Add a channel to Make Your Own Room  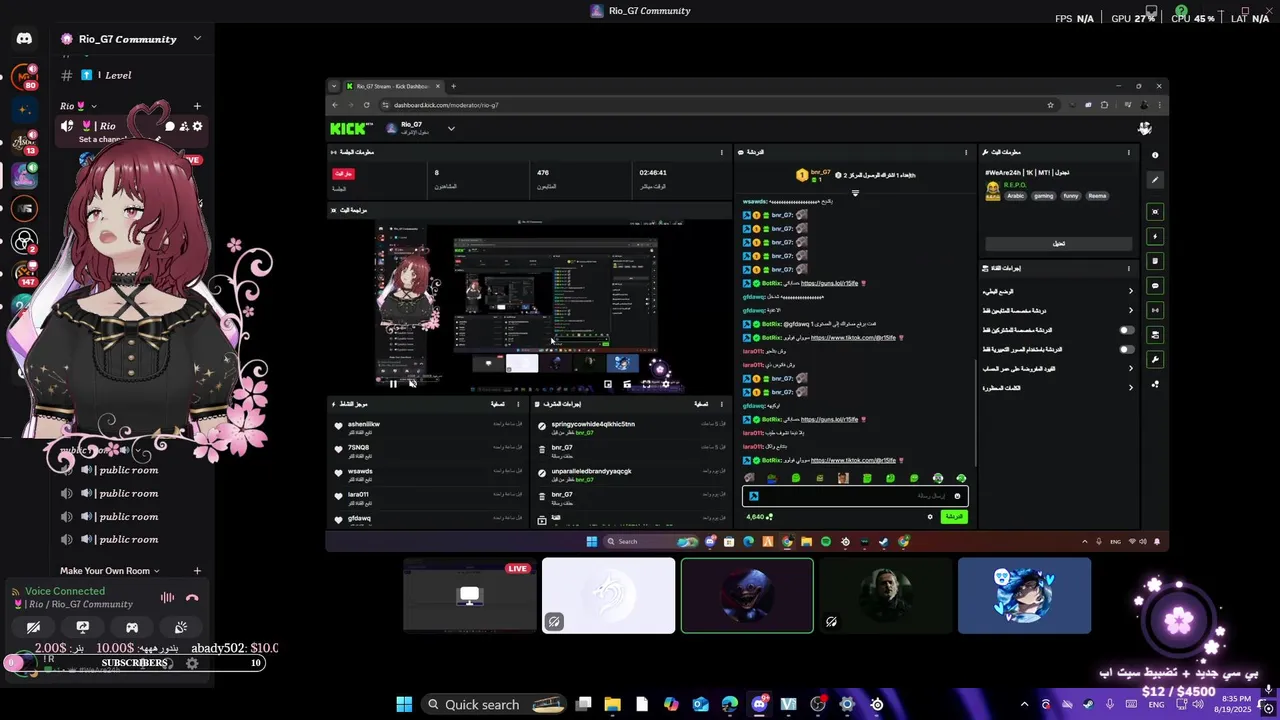tap(197, 571)
